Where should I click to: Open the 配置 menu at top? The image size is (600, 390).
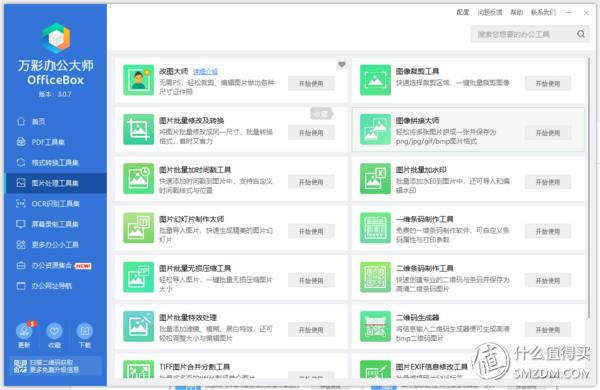463,13
